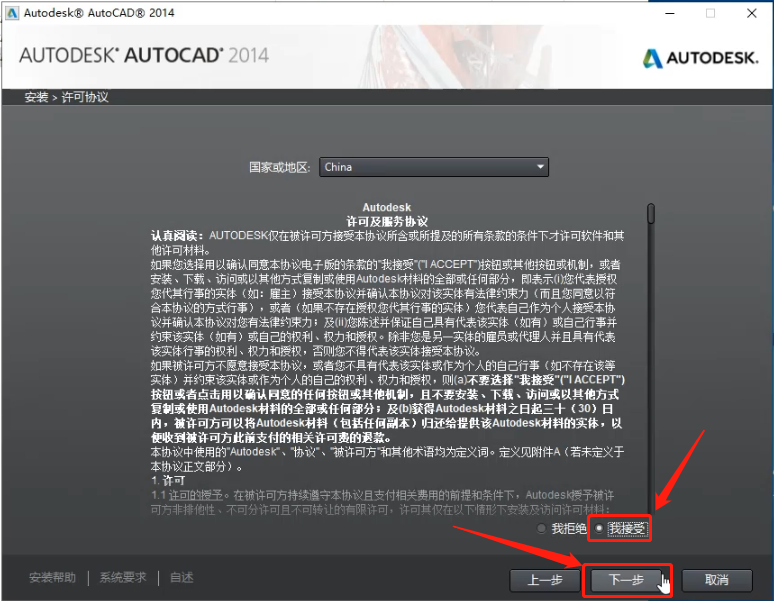Image resolution: width=774 pixels, height=601 pixels.
Task: Click the 下一步 (Next) button
Action: click(627, 580)
